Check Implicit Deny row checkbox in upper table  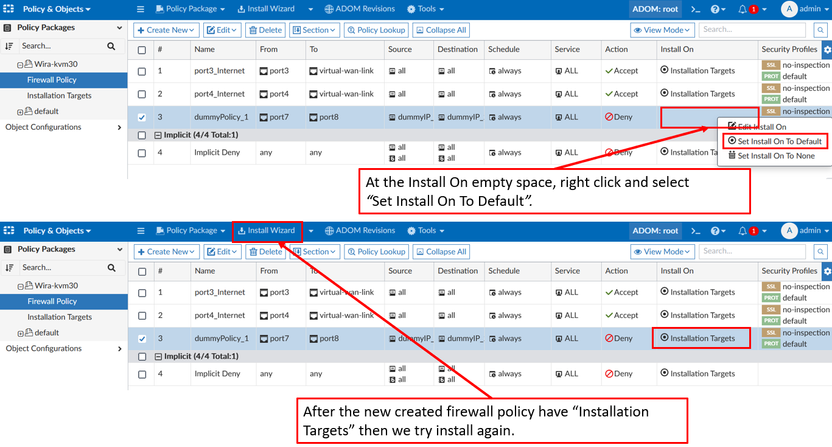coord(142,153)
